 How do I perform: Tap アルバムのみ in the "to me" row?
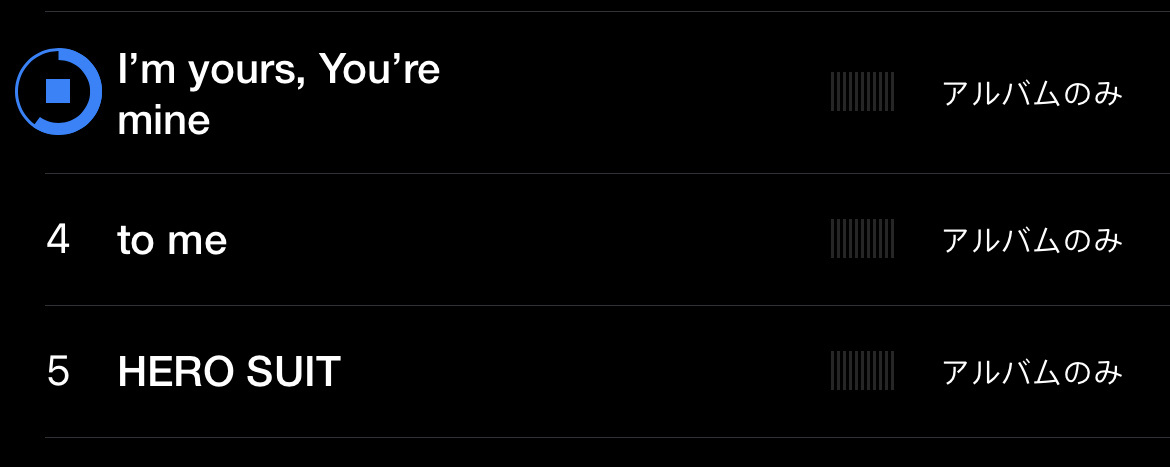[x=1032, y=241]
